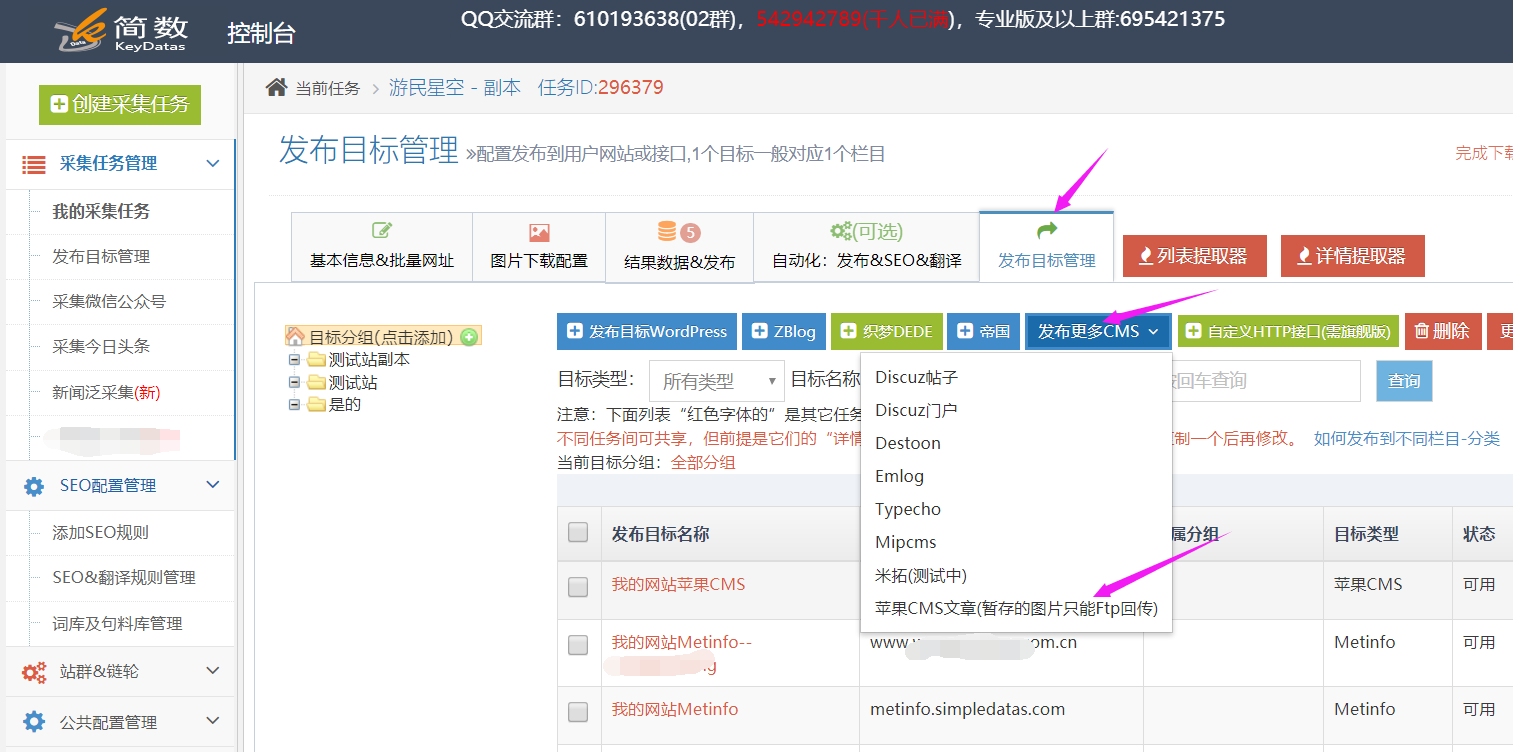
Task: Toggle the select-all checkbox in table header
Action: (578, 533)
